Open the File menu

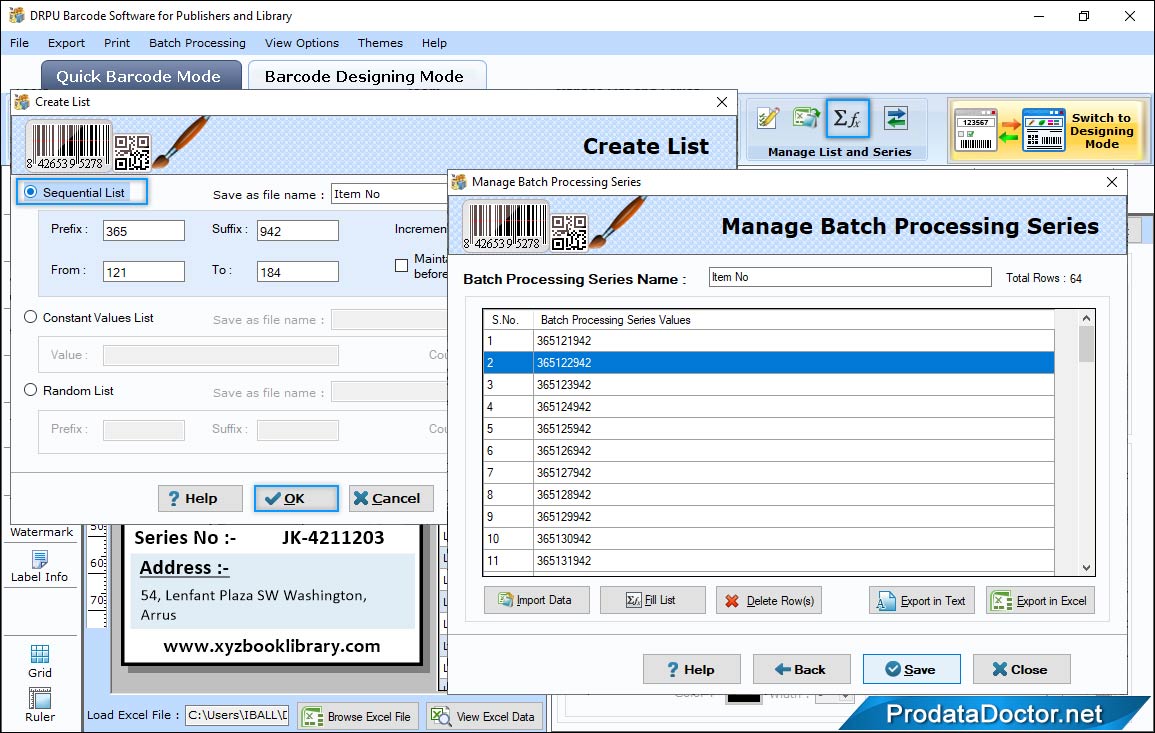point(20,43)
